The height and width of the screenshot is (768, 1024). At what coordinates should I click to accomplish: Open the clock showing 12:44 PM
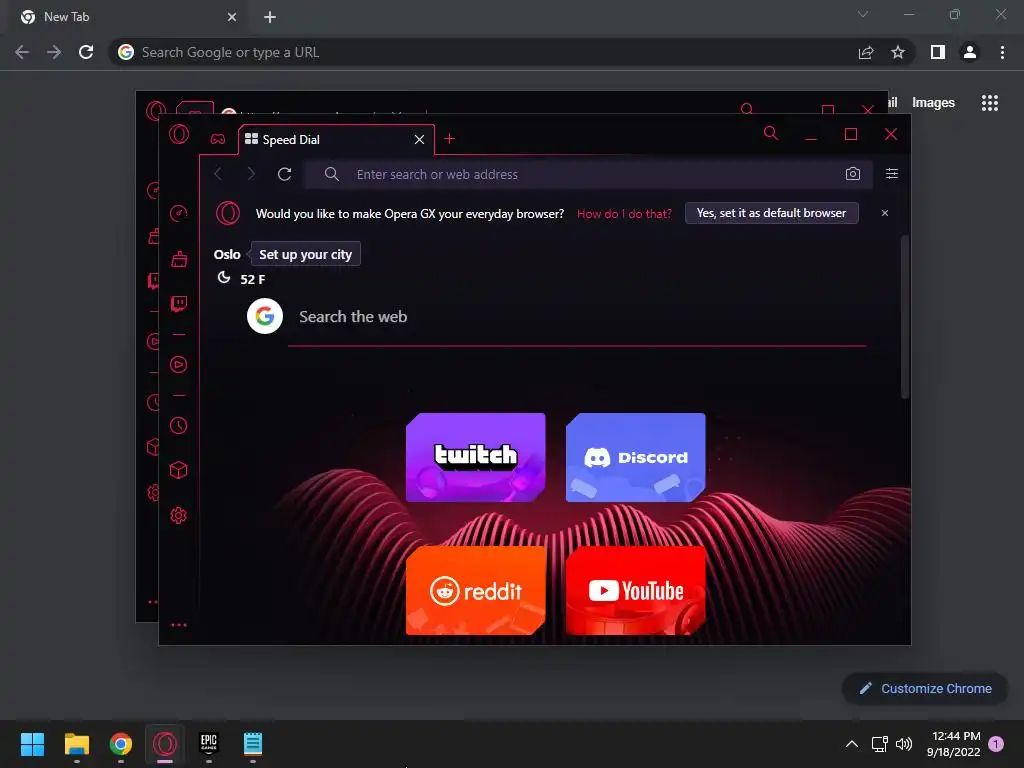pos(953,744)
